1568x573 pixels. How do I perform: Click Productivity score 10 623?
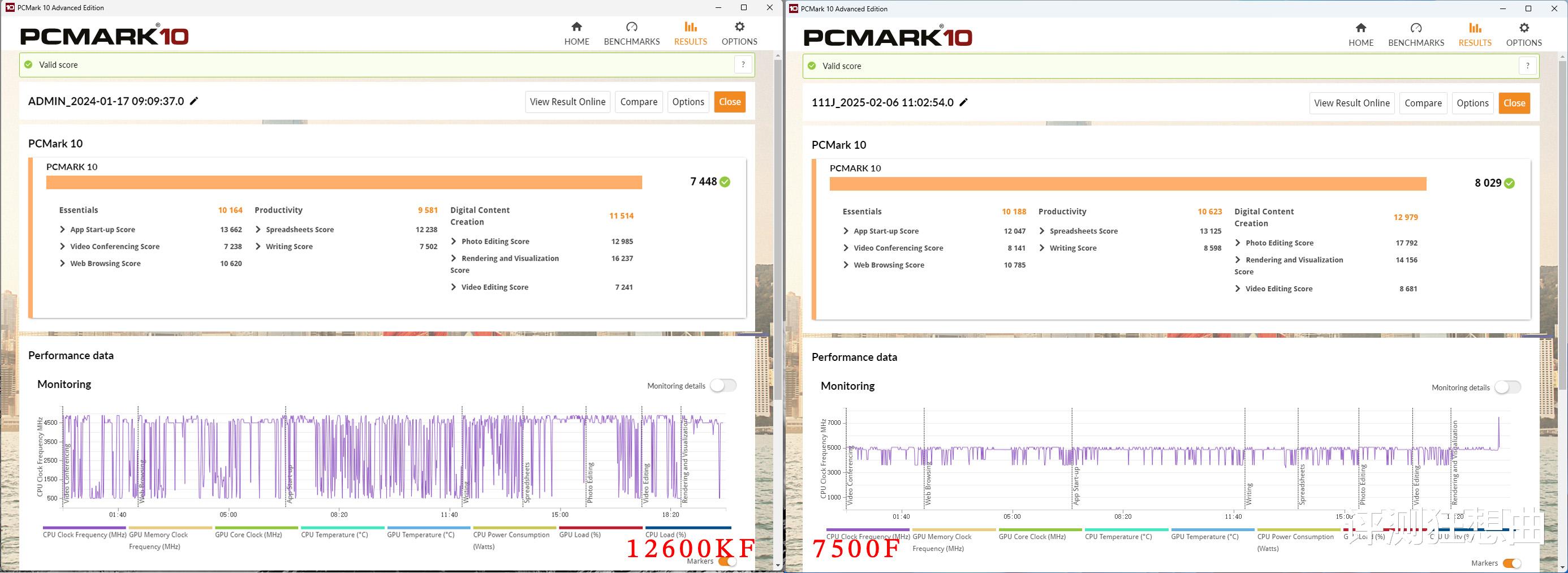[1209, 212]
